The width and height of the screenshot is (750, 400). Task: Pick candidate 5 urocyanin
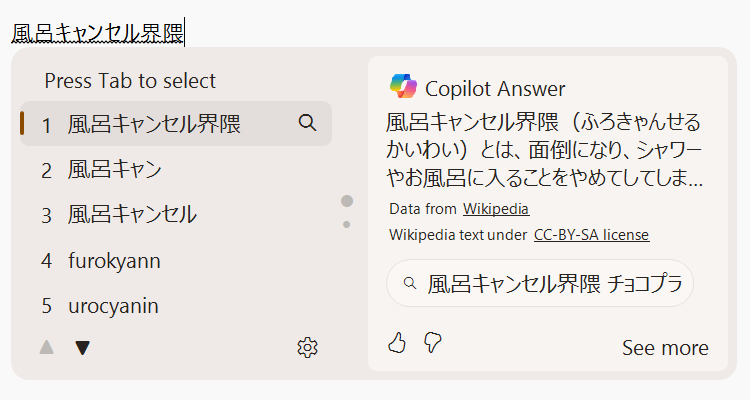coord(113,306)
